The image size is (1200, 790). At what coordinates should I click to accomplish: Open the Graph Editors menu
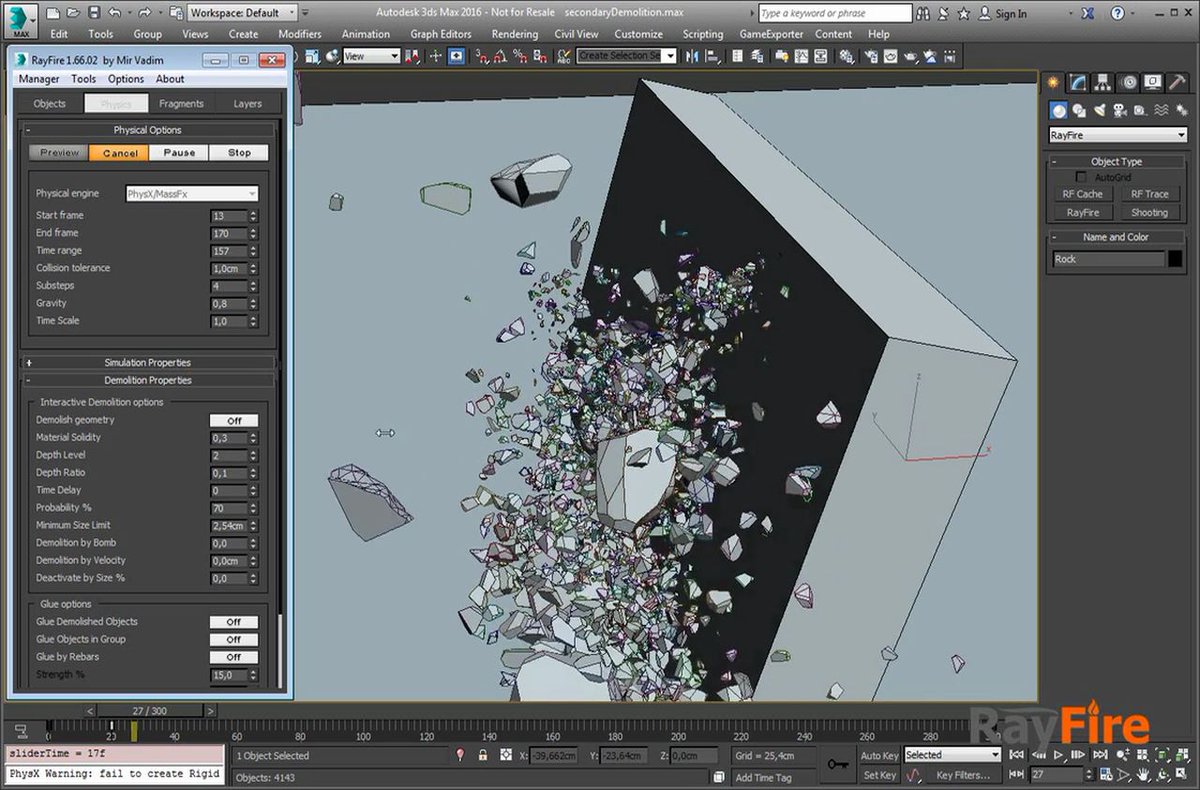(x=441, y=34)
